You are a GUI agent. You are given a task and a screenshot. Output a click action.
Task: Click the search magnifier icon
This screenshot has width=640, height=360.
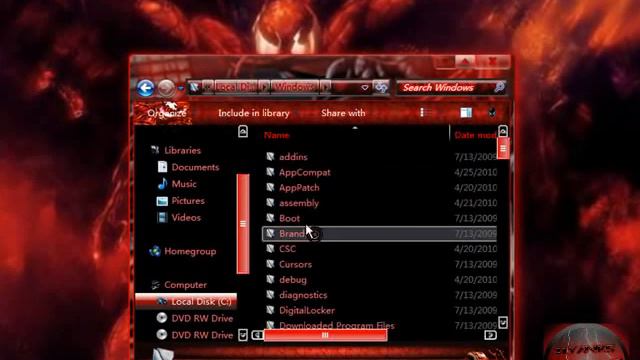coord(500,87)
